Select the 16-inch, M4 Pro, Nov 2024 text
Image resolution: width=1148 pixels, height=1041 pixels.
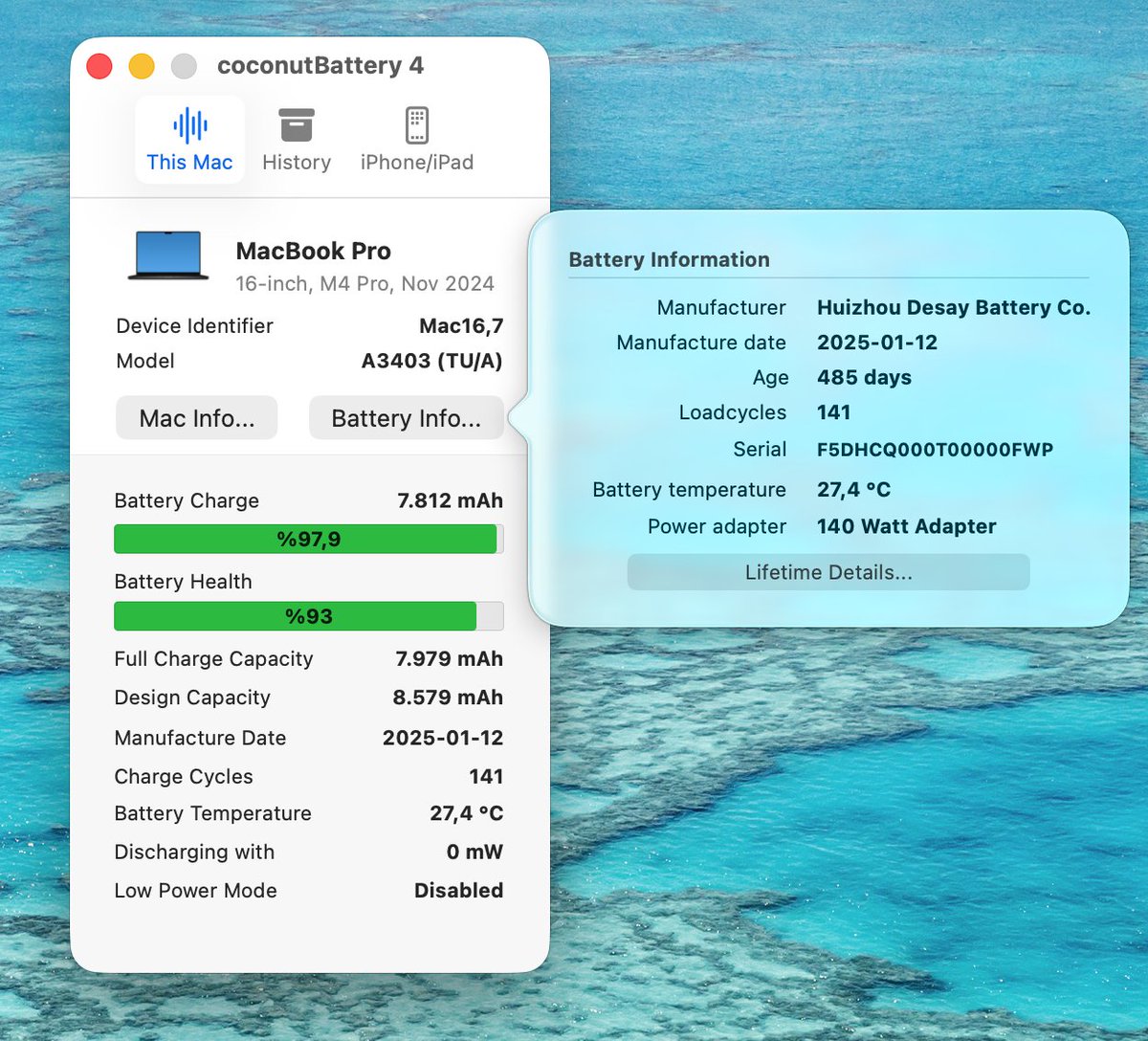365,284
